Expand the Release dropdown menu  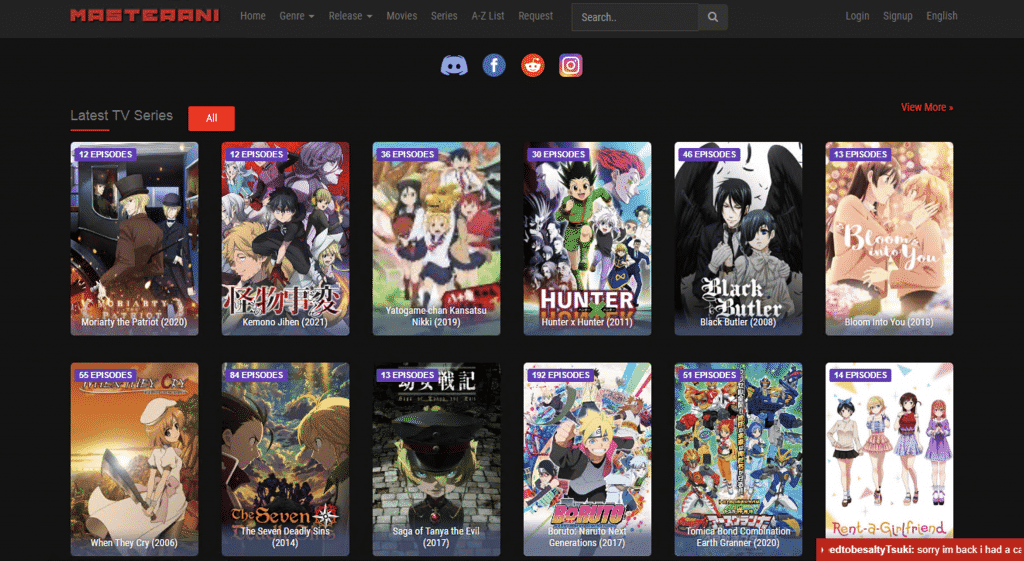point(350,16)
